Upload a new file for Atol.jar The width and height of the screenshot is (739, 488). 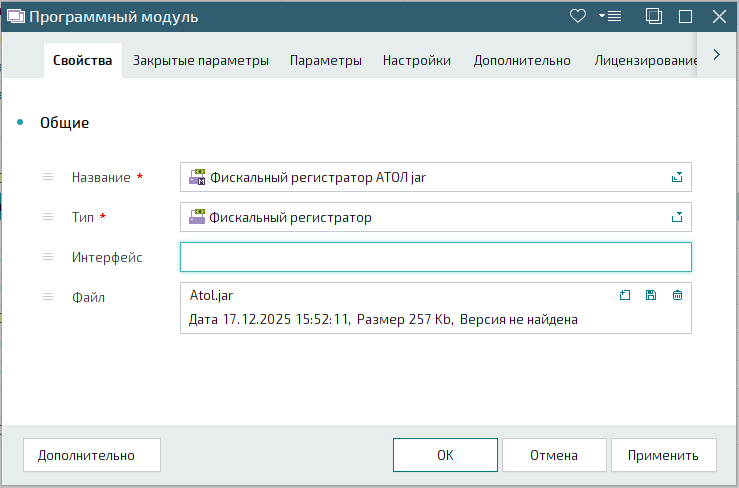(x=625, y=295)
